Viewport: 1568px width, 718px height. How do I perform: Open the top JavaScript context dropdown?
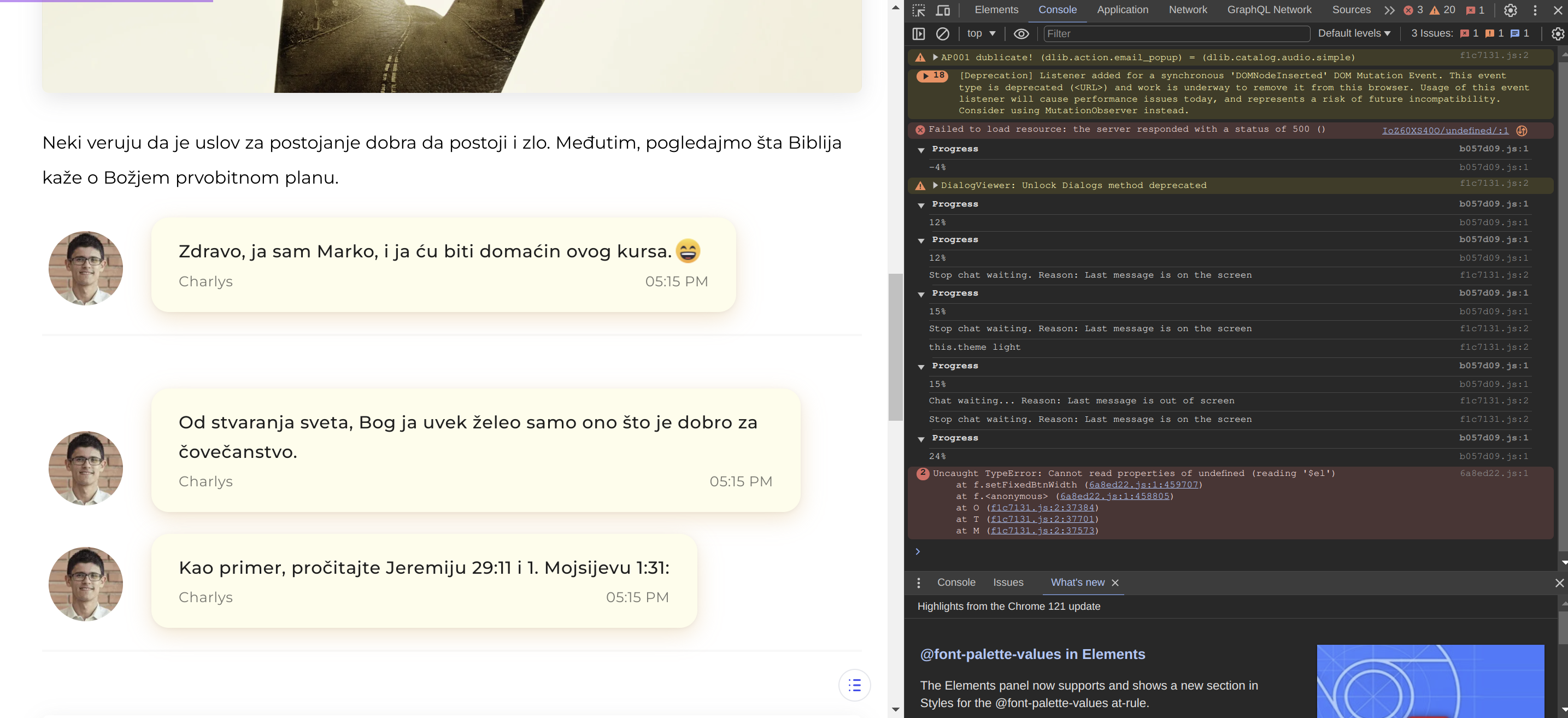click(980, 34)
